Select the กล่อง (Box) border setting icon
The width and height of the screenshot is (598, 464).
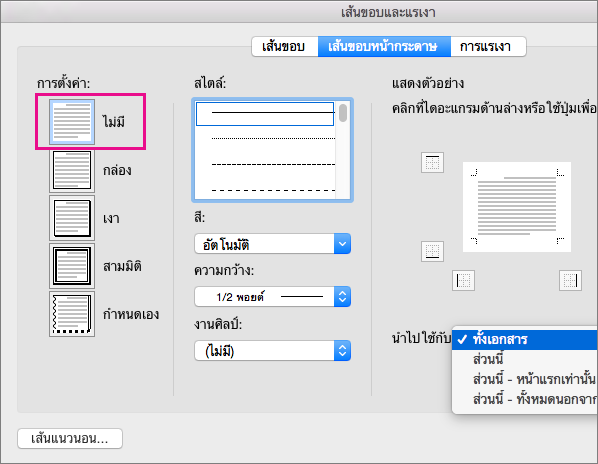pyautogui.click(x=72, y=170)
